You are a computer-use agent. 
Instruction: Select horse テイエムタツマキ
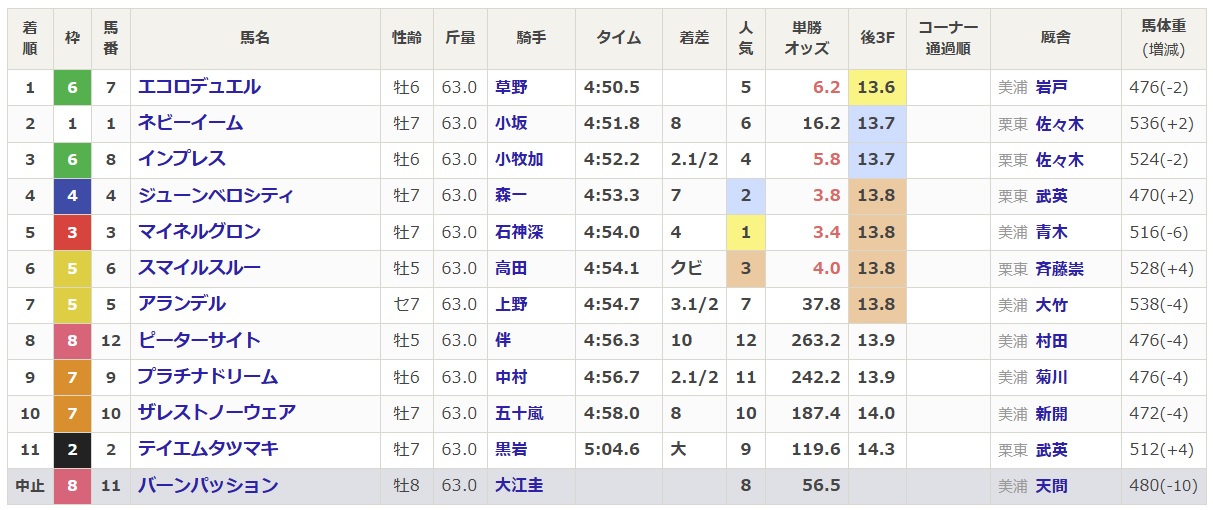pyautogui.click(x=208, y=450)
